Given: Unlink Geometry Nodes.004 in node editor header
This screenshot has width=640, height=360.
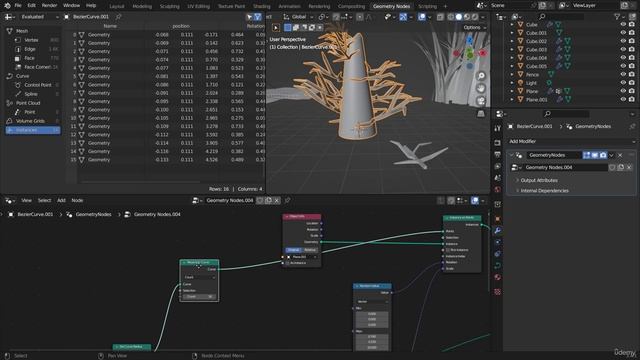Looking at the screenshot, I should coord(277,200).
